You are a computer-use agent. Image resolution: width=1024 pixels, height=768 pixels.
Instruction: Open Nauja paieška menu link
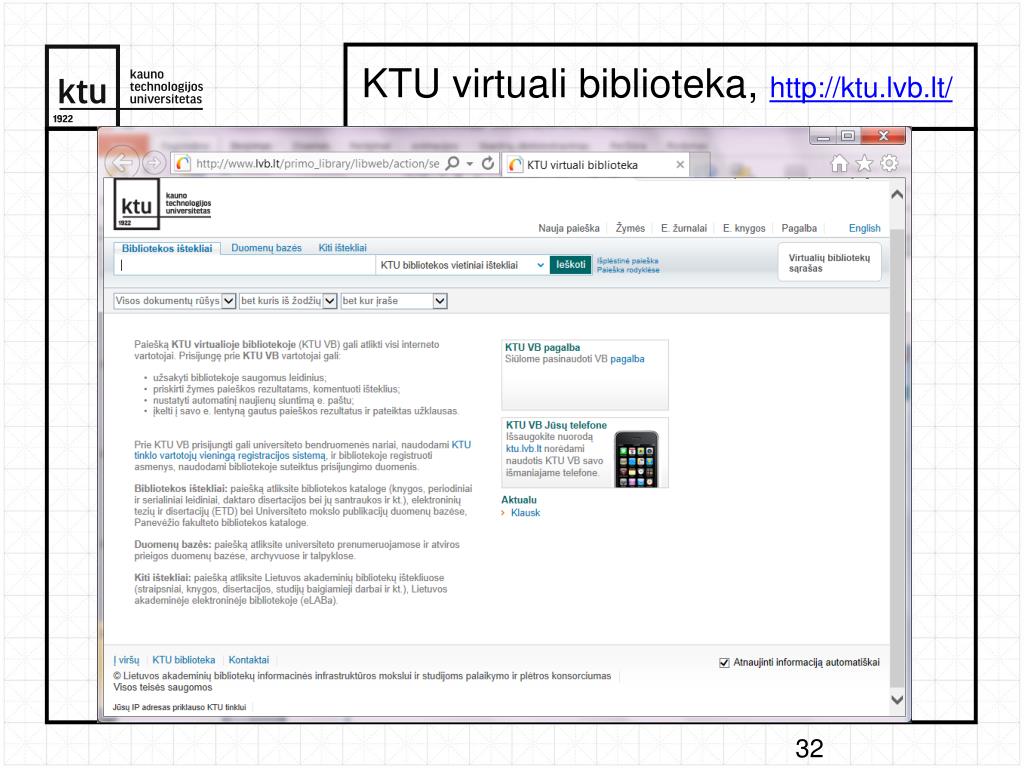pos(569,228)
